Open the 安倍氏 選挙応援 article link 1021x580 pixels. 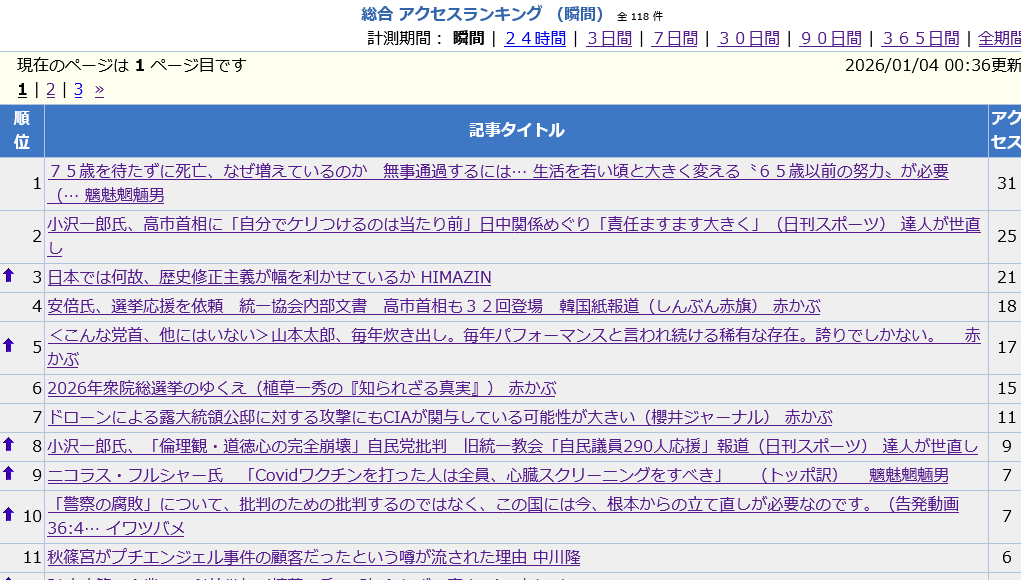433,306
